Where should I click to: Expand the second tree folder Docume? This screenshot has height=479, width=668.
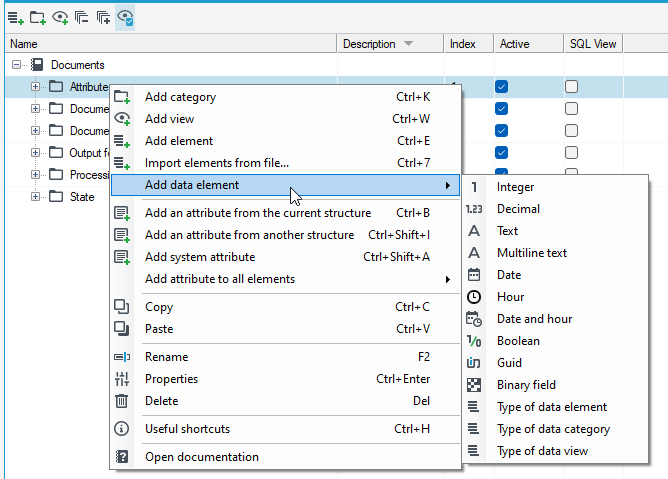35,109
